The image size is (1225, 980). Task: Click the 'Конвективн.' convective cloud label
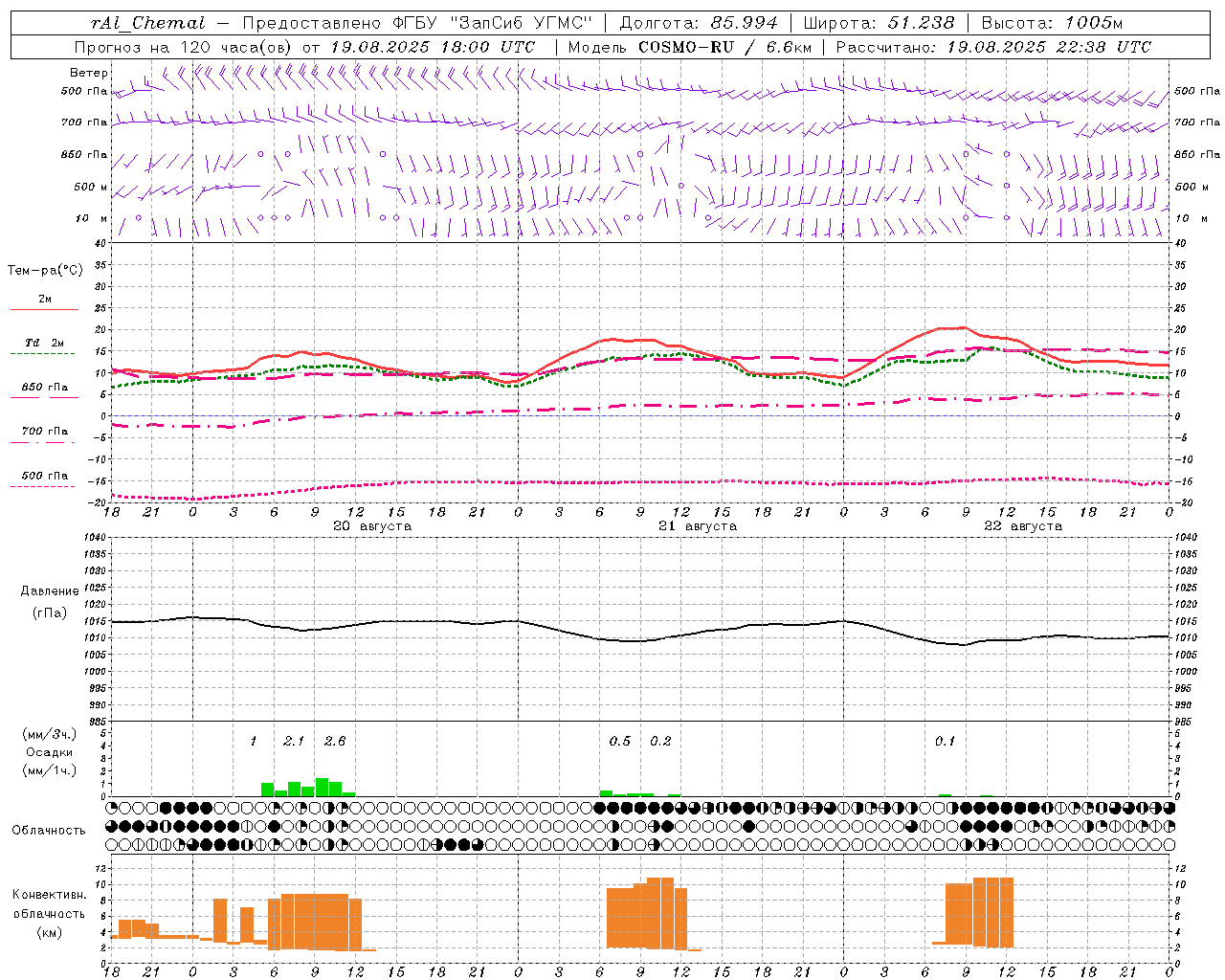[x=50, y=895]
